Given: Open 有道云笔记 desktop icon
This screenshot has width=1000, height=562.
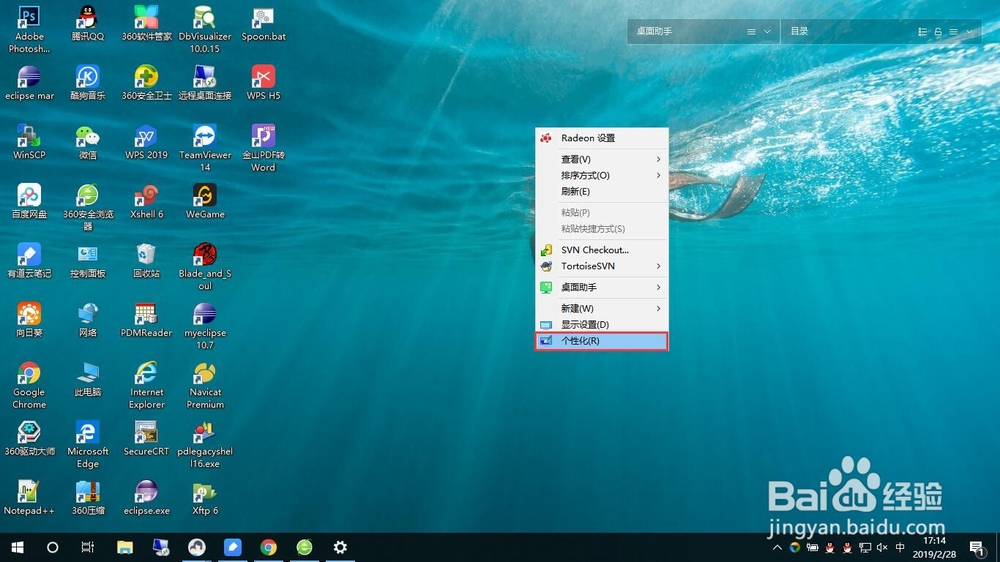Looking at the screenshot, I should tap(29, 261).
